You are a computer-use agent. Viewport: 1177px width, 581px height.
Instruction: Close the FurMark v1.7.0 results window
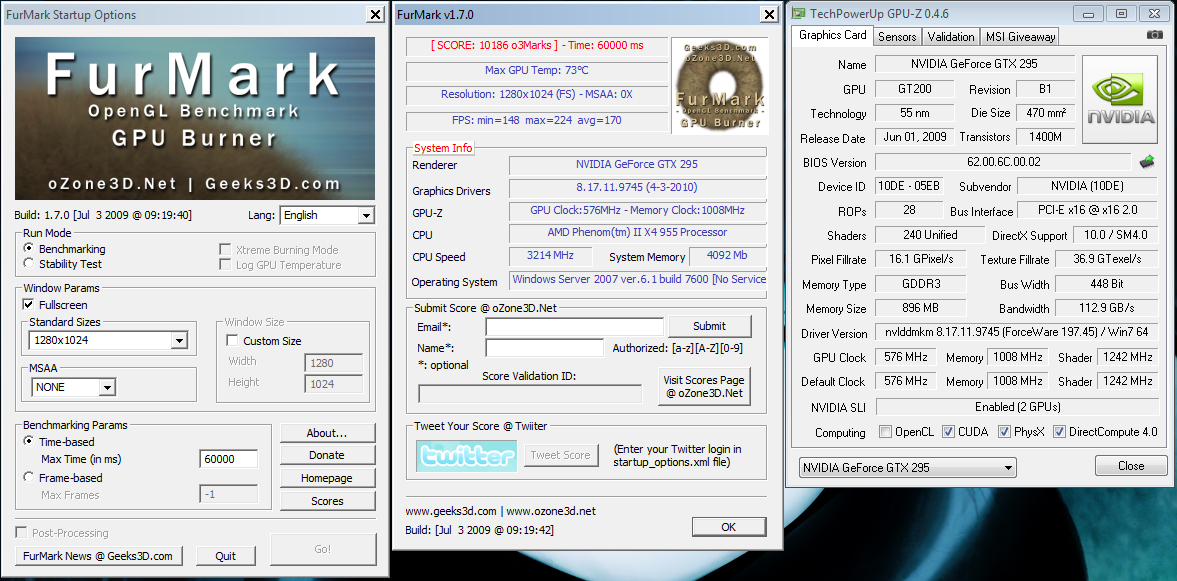coord(769,14)
